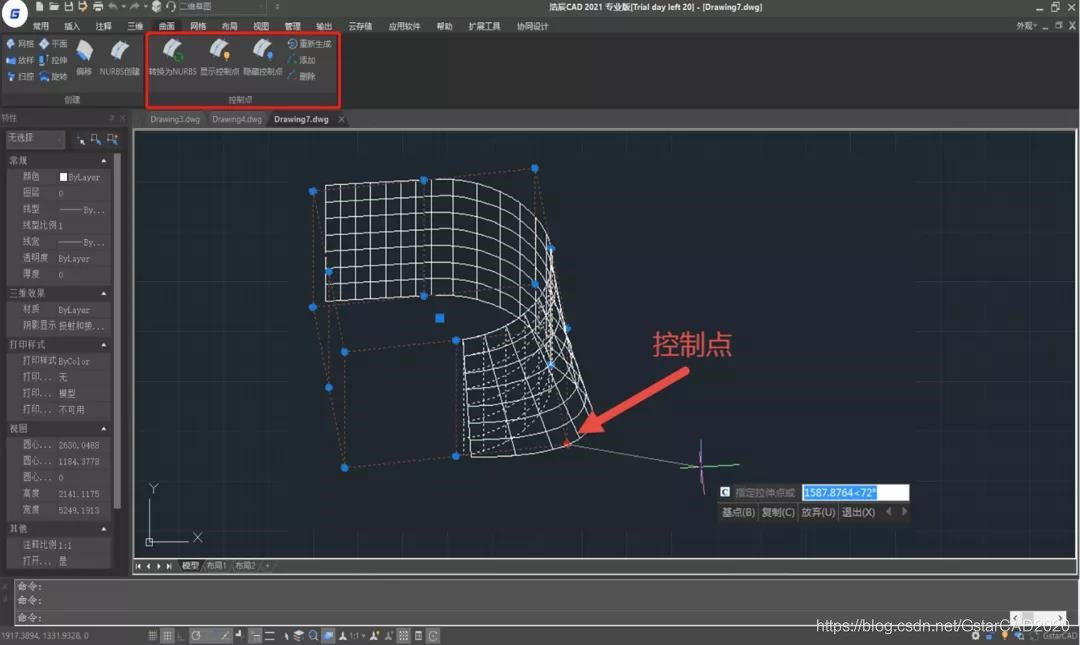Screen dimensions: 1080x645
Task: Open the 常用 ribbon tab
Action: pos(41,26)
